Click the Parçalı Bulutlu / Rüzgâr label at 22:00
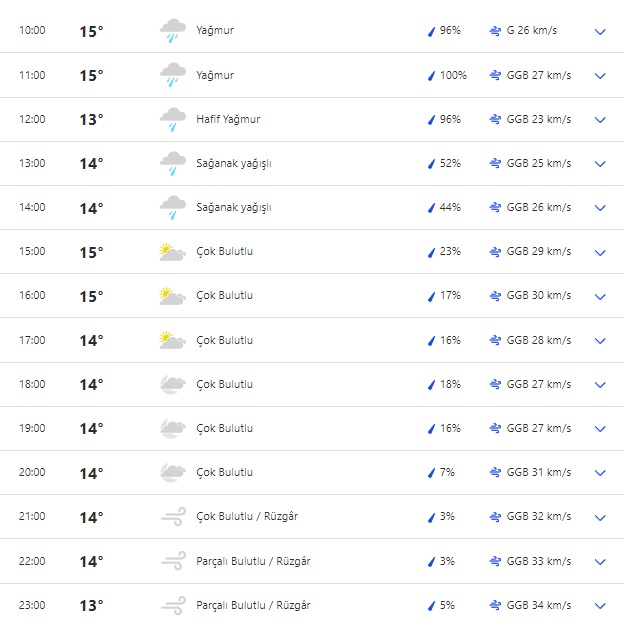The height and width of the screenshot is (626, 624). (x=253, y=561)
